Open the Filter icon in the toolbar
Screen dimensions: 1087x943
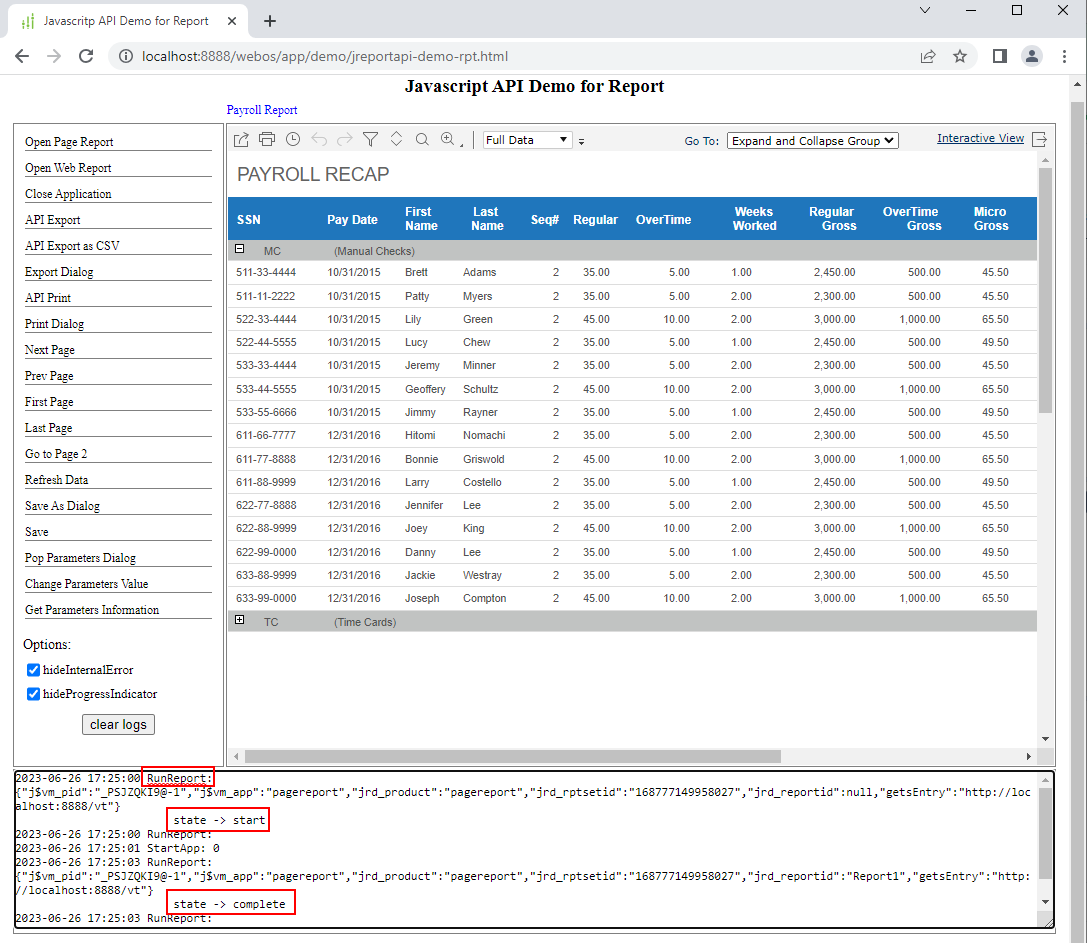pos(370,139)
